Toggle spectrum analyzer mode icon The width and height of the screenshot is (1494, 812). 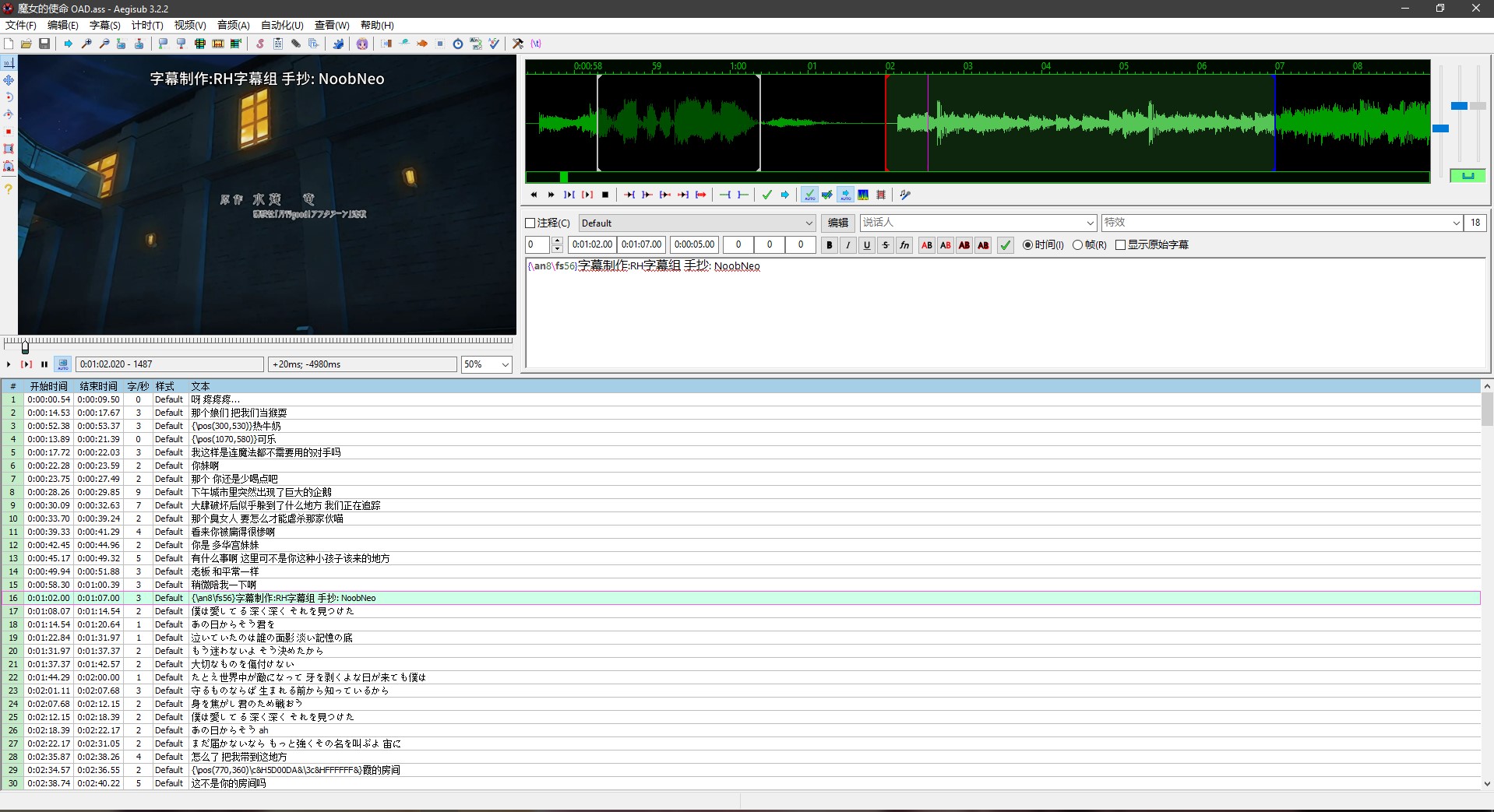[x=863, y=195]
